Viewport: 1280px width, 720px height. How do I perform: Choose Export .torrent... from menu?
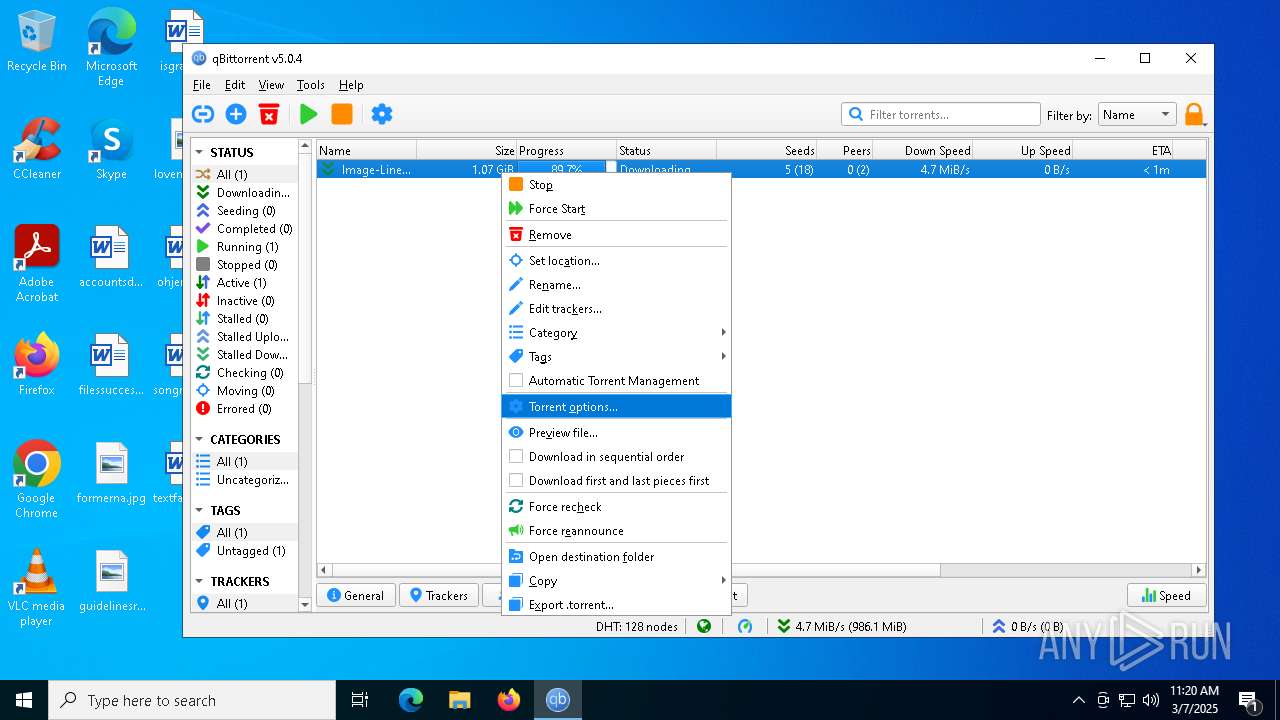[616, 604]
